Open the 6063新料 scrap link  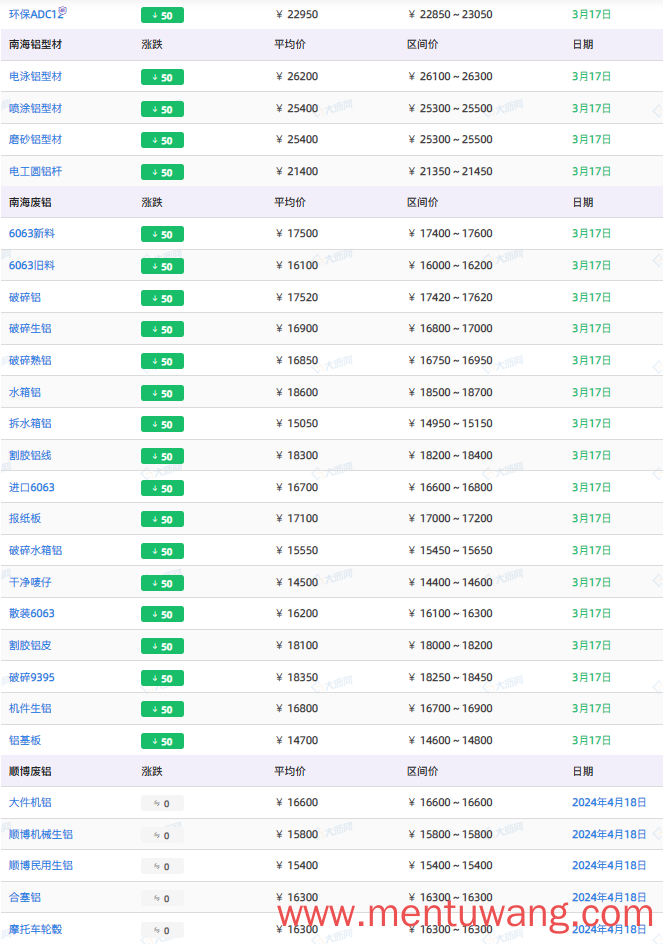32,234
